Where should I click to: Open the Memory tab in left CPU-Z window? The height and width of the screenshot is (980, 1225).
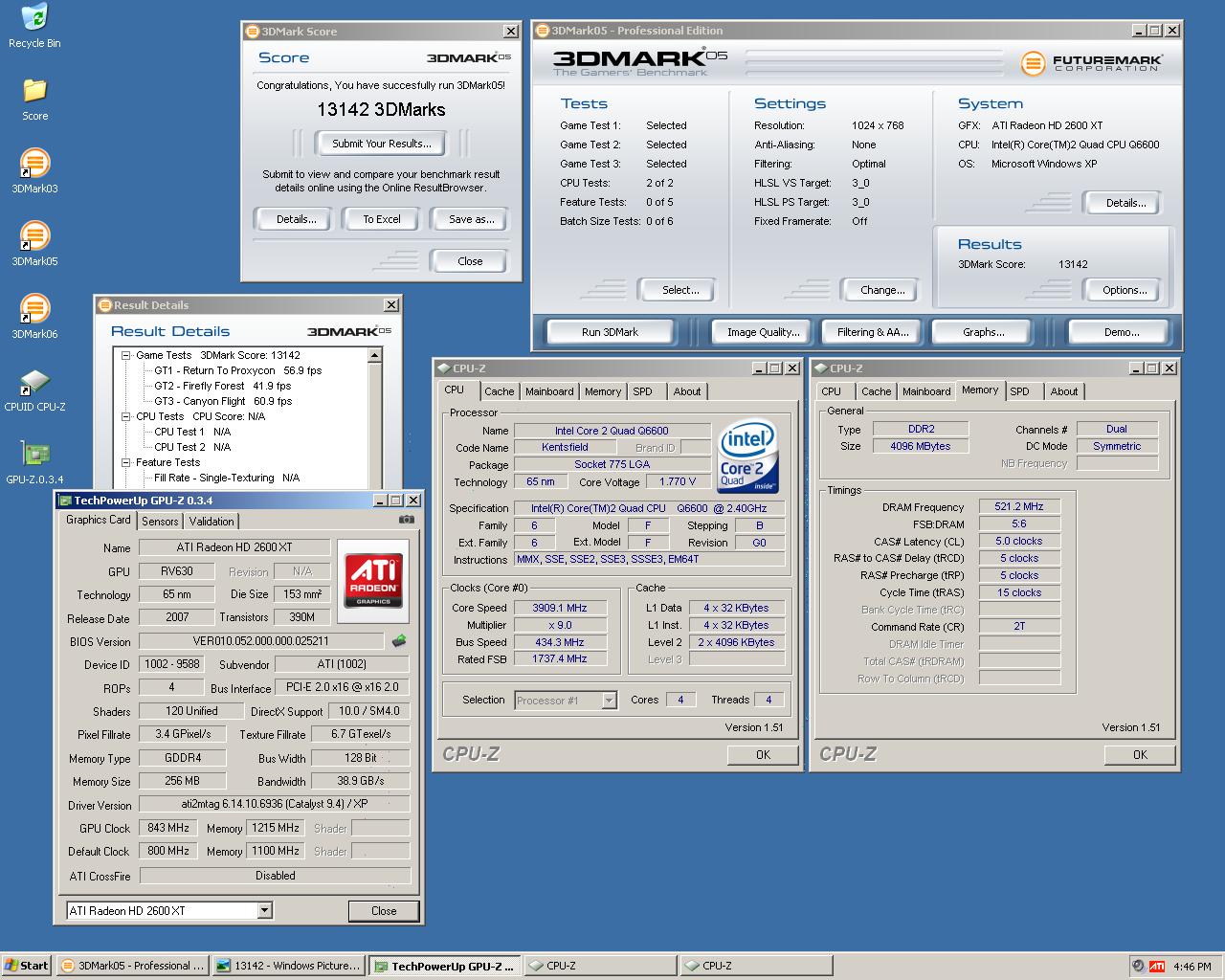603,391
